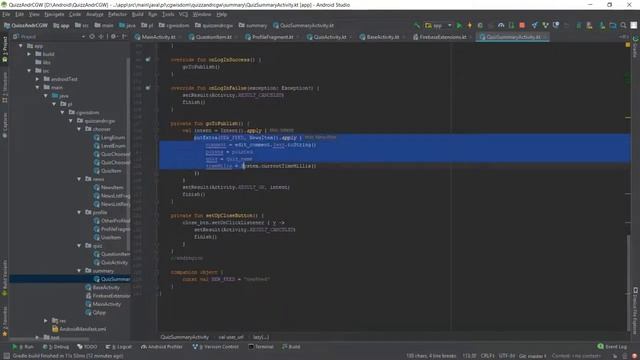Click the hide Project panel icon

coord(124,37)
